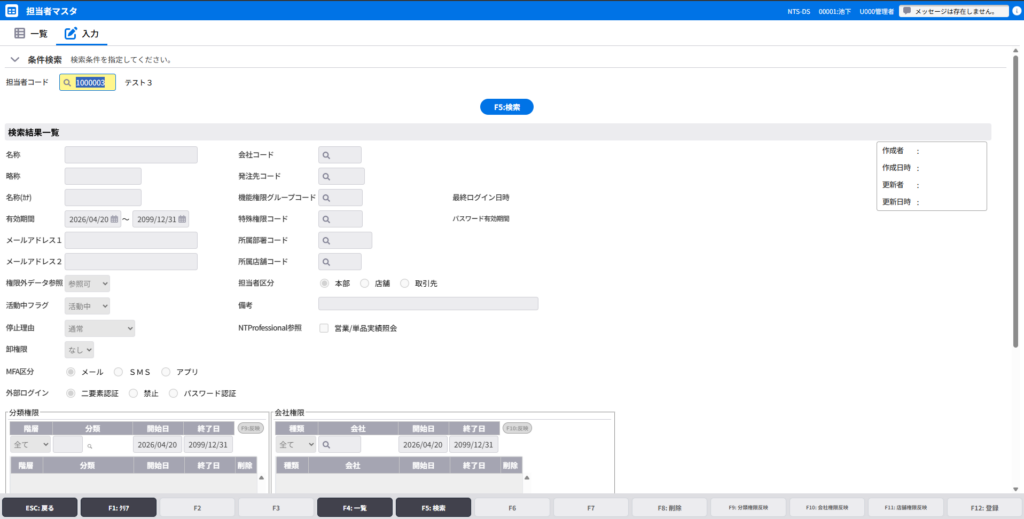Viewport: 1024px width, 519px height.
Task: Click 会社権限 終了日 field 2099/12/31
Action: pyautogui.click(x=473, y=445)
